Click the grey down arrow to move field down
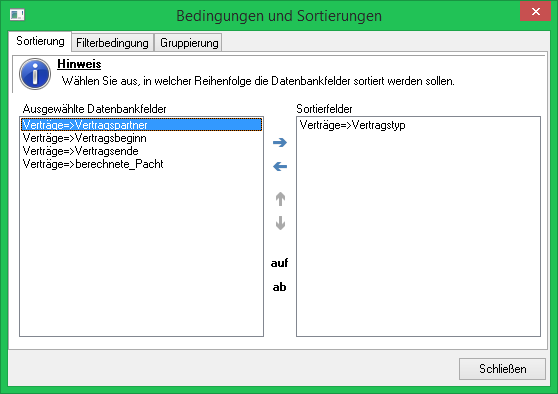This screenshot has width=558, height=394. tap(280, 223)
